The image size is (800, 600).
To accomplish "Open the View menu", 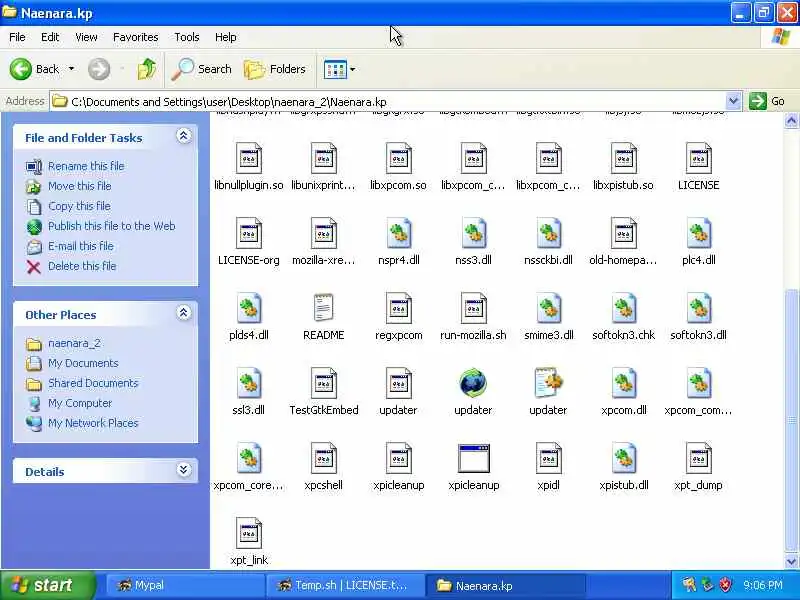I will point(86,37).
